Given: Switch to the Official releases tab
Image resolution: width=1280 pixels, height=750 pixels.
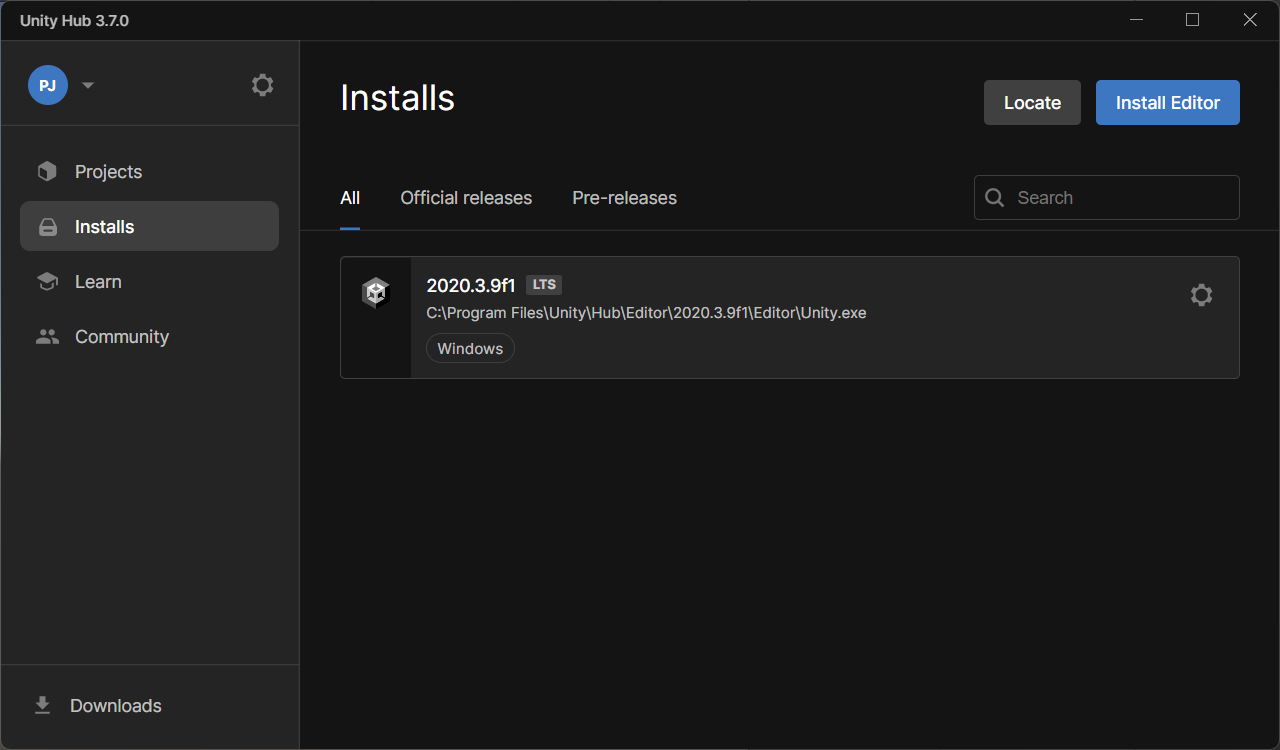Looking at the screenshot, I should tap(466, 198).
